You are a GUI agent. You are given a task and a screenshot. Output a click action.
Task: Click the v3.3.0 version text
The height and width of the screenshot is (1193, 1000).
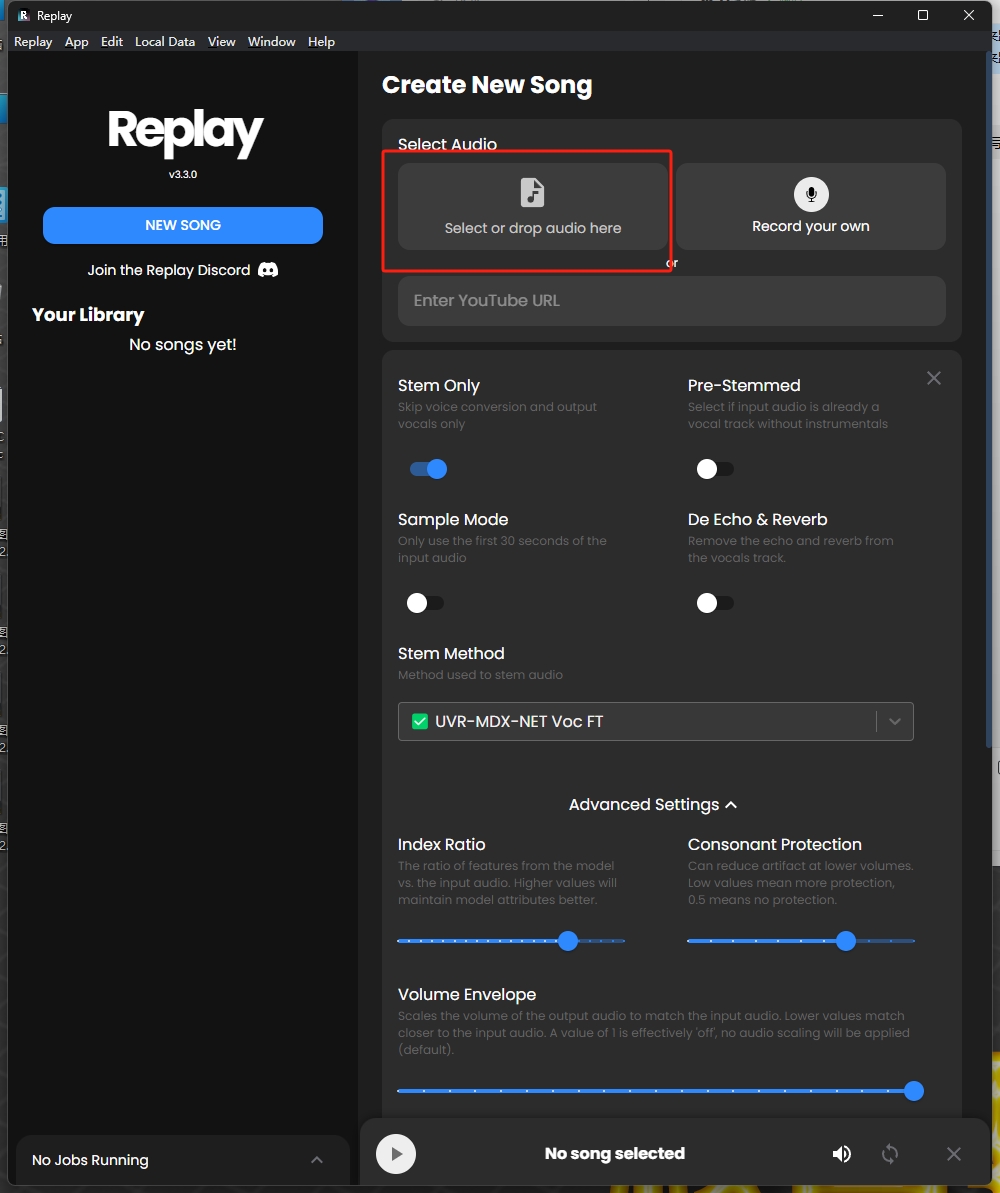tap(183, 174)
